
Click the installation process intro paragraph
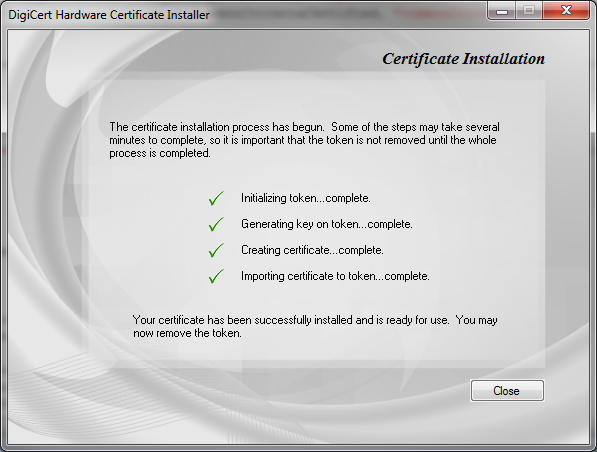(304, 140)
